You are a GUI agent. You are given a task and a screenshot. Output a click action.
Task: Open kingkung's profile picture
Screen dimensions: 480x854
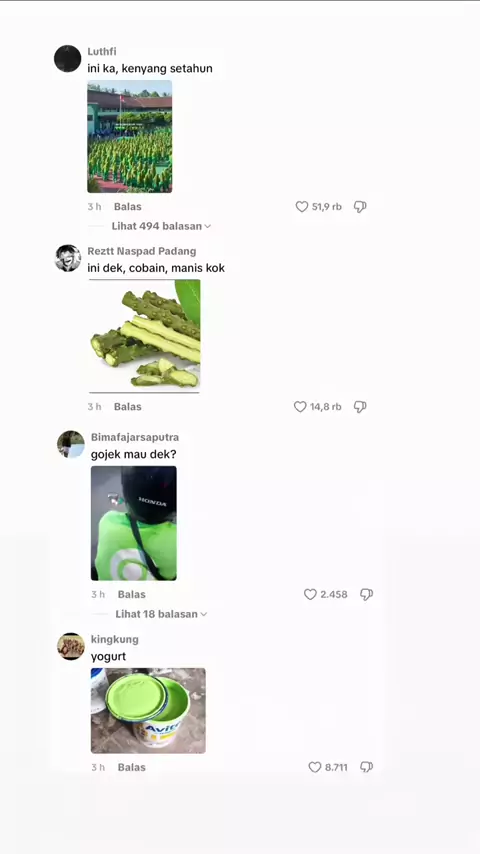coord(71,646)
